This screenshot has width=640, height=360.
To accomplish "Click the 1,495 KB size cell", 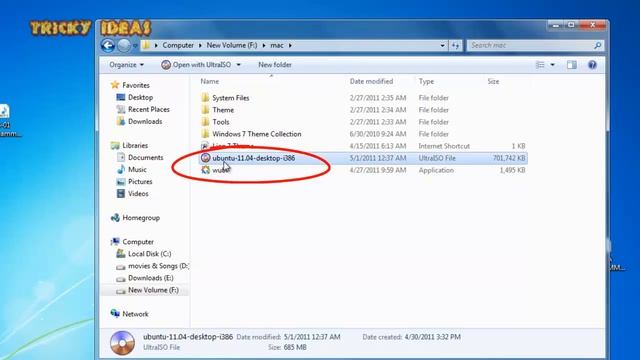I will pyautogui.click(x=512, y=170).
